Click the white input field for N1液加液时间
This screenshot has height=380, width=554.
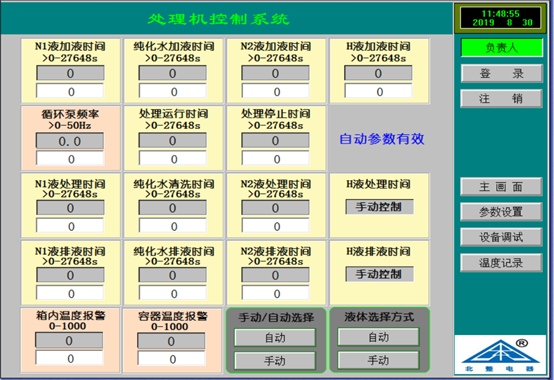click(x=70, y=91)
